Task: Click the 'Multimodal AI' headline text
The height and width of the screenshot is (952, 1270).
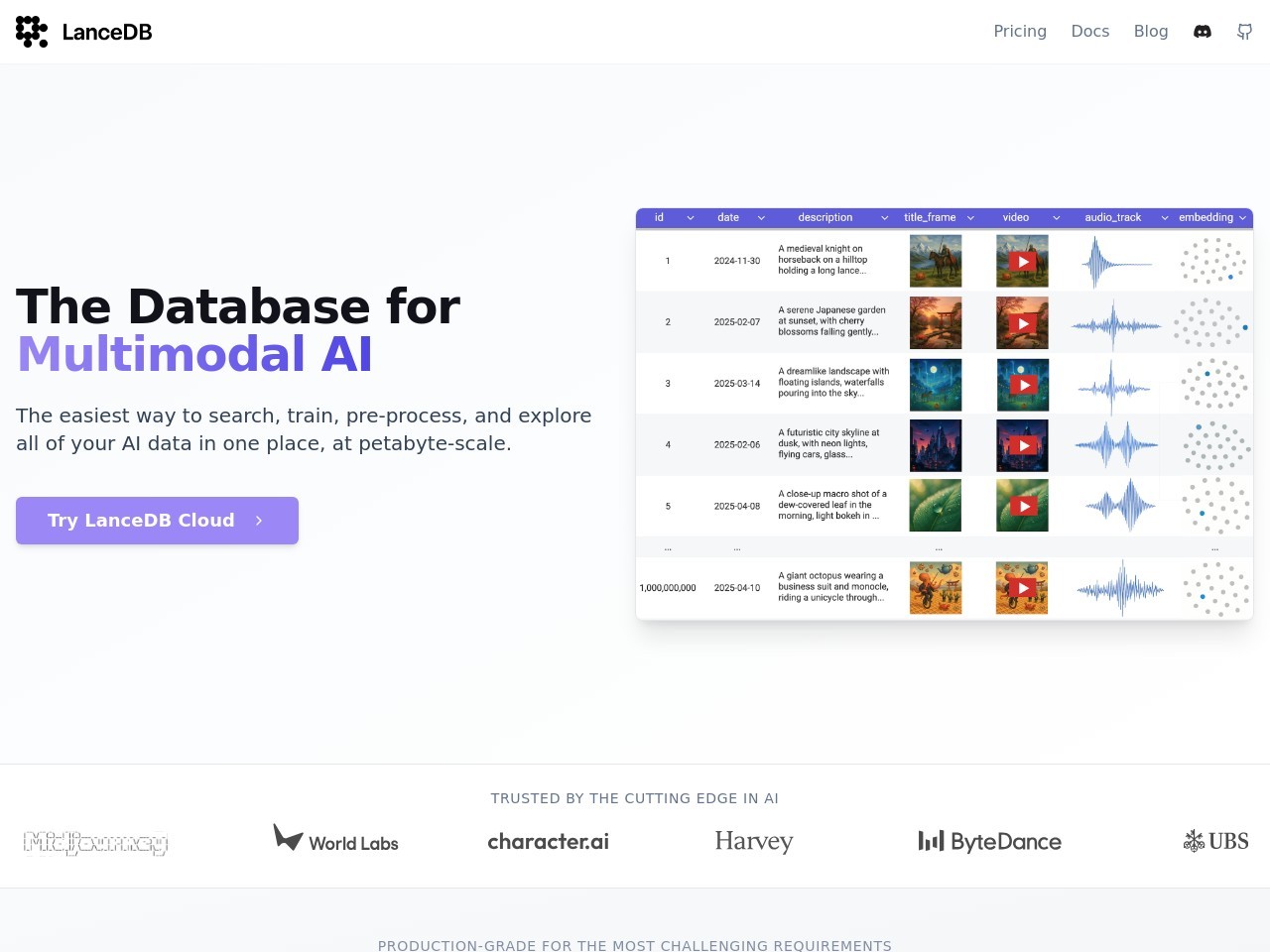Action: pyautogui.click(x=194, y=354)
